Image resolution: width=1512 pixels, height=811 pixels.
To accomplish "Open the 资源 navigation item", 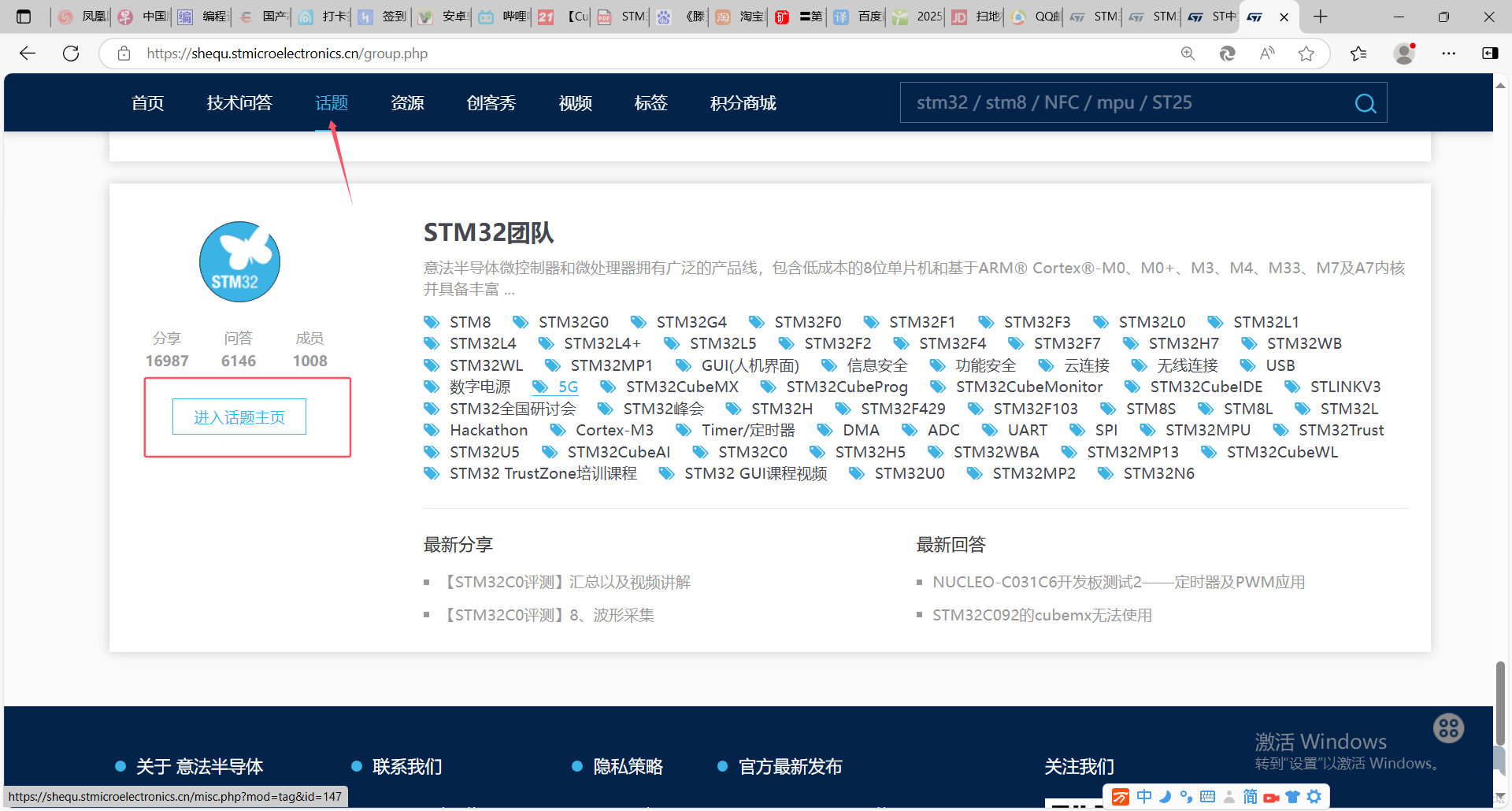I will pyautogui.click(x=407, y=103).
